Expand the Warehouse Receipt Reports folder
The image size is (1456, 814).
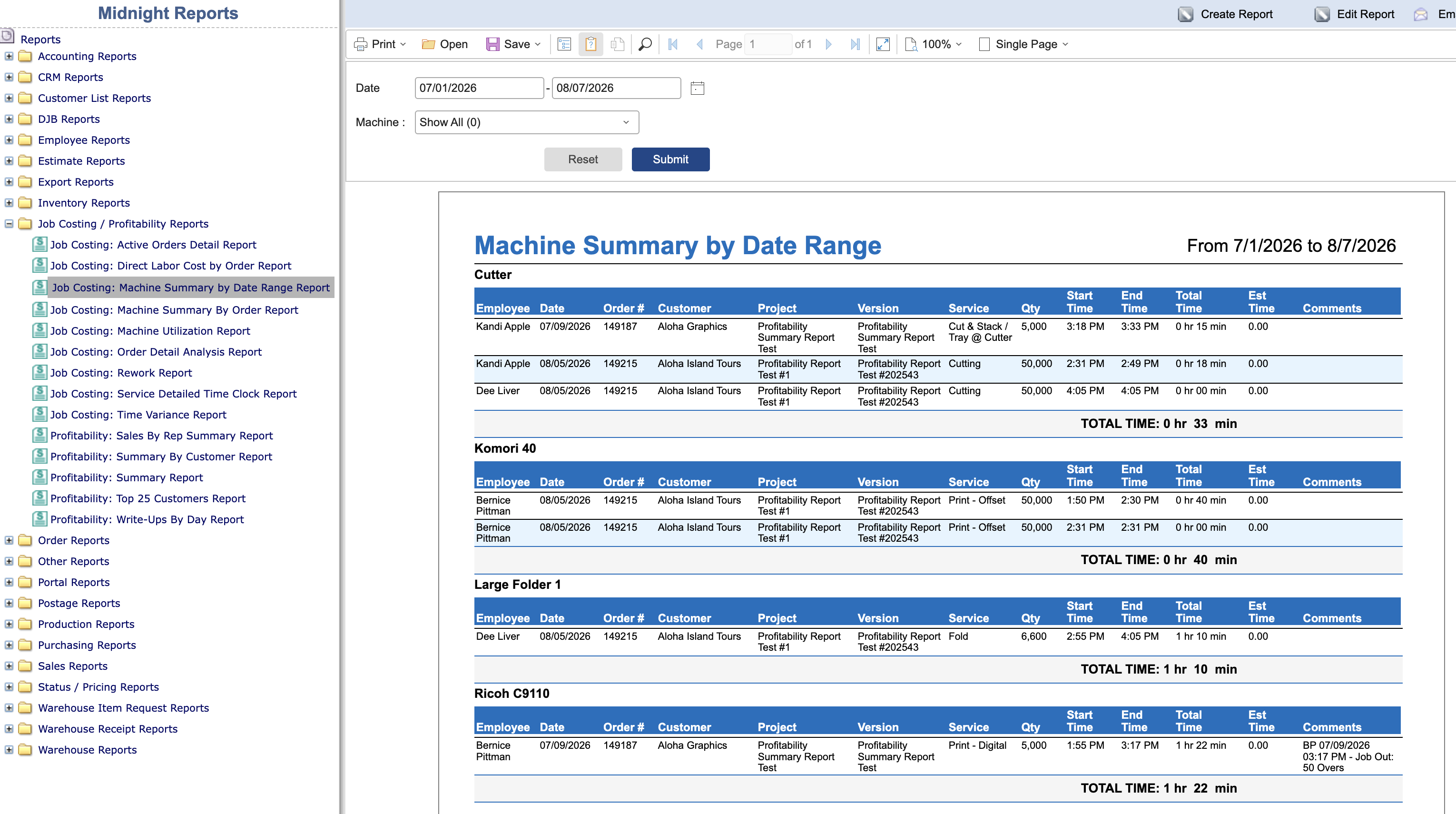point(9,729)
